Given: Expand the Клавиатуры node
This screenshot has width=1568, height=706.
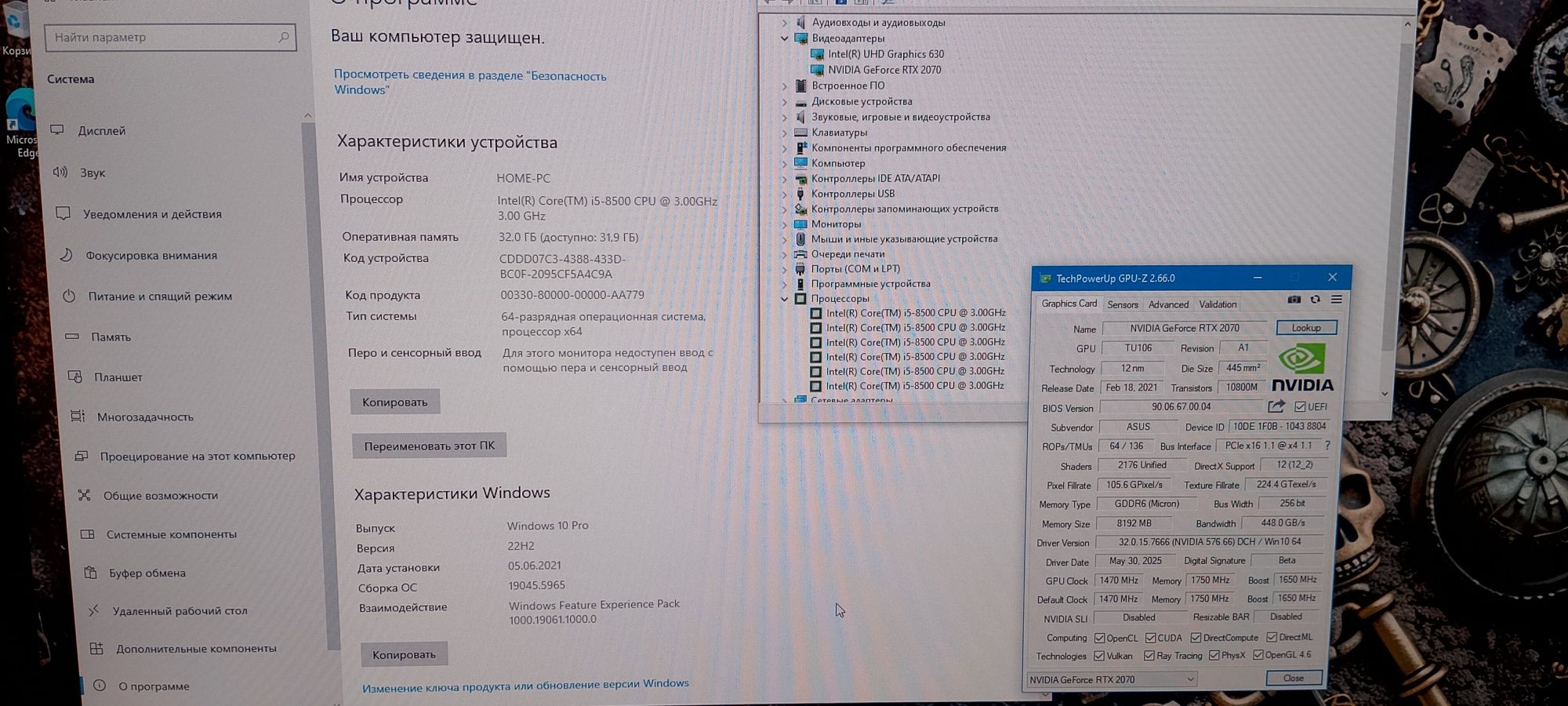Looking at the screenshot, I should tap(784, 133).
